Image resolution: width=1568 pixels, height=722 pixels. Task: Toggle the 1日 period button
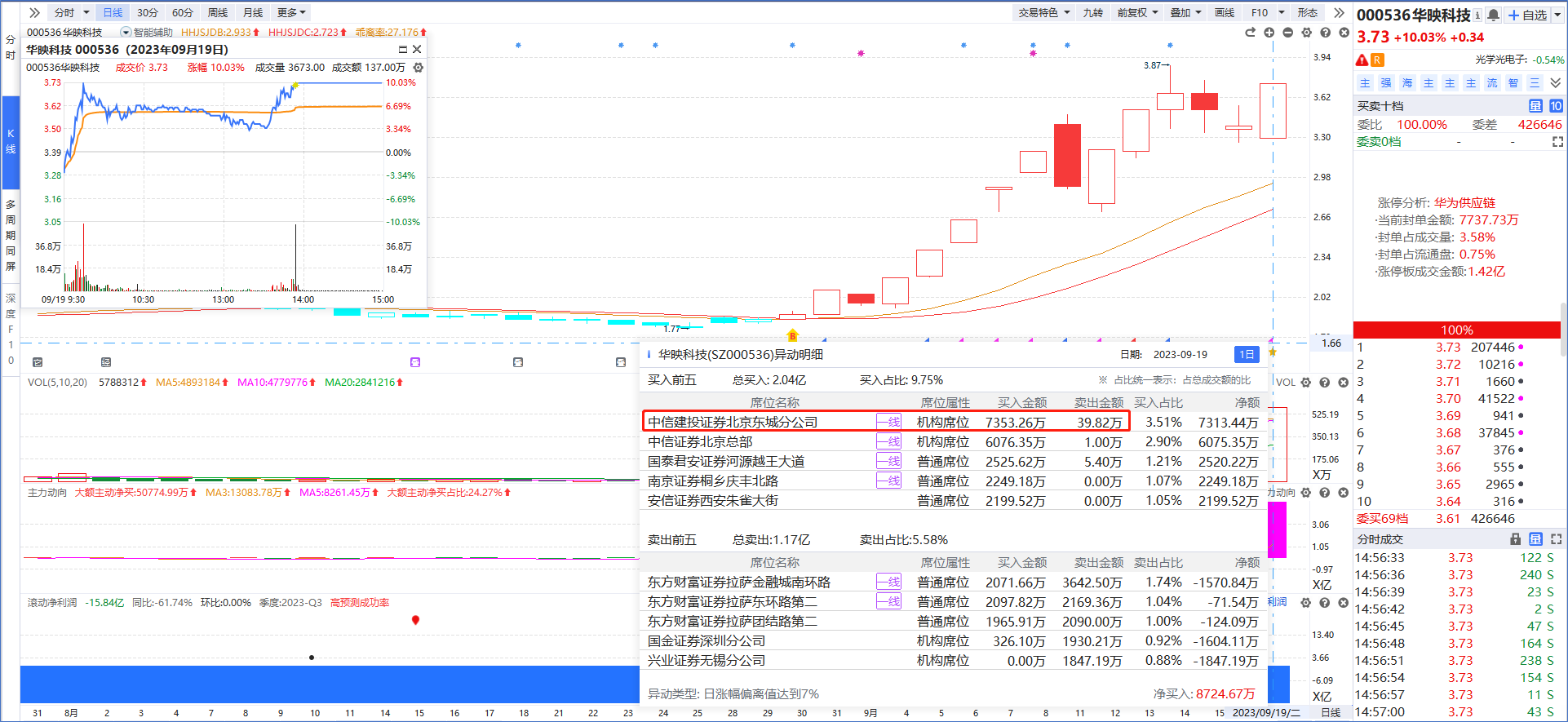1247,354
